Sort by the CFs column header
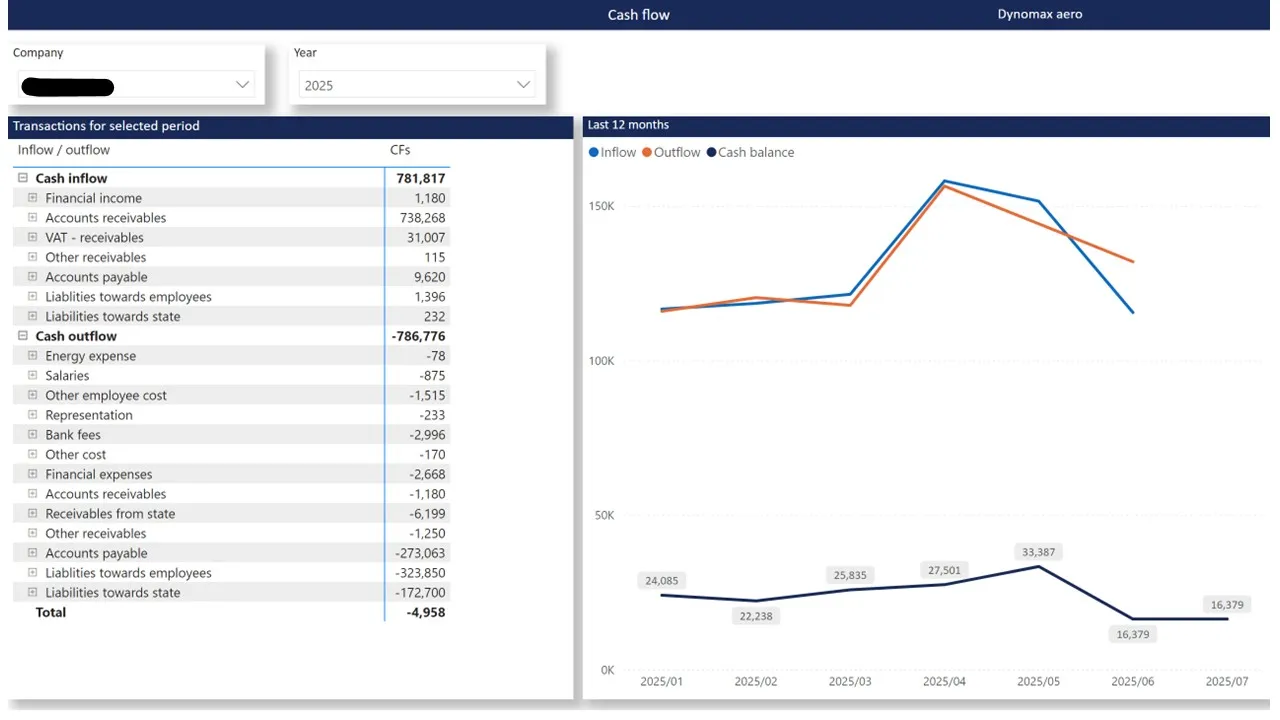The height and width of the screenshot is (720, 1280). click(x=400, y=150)
